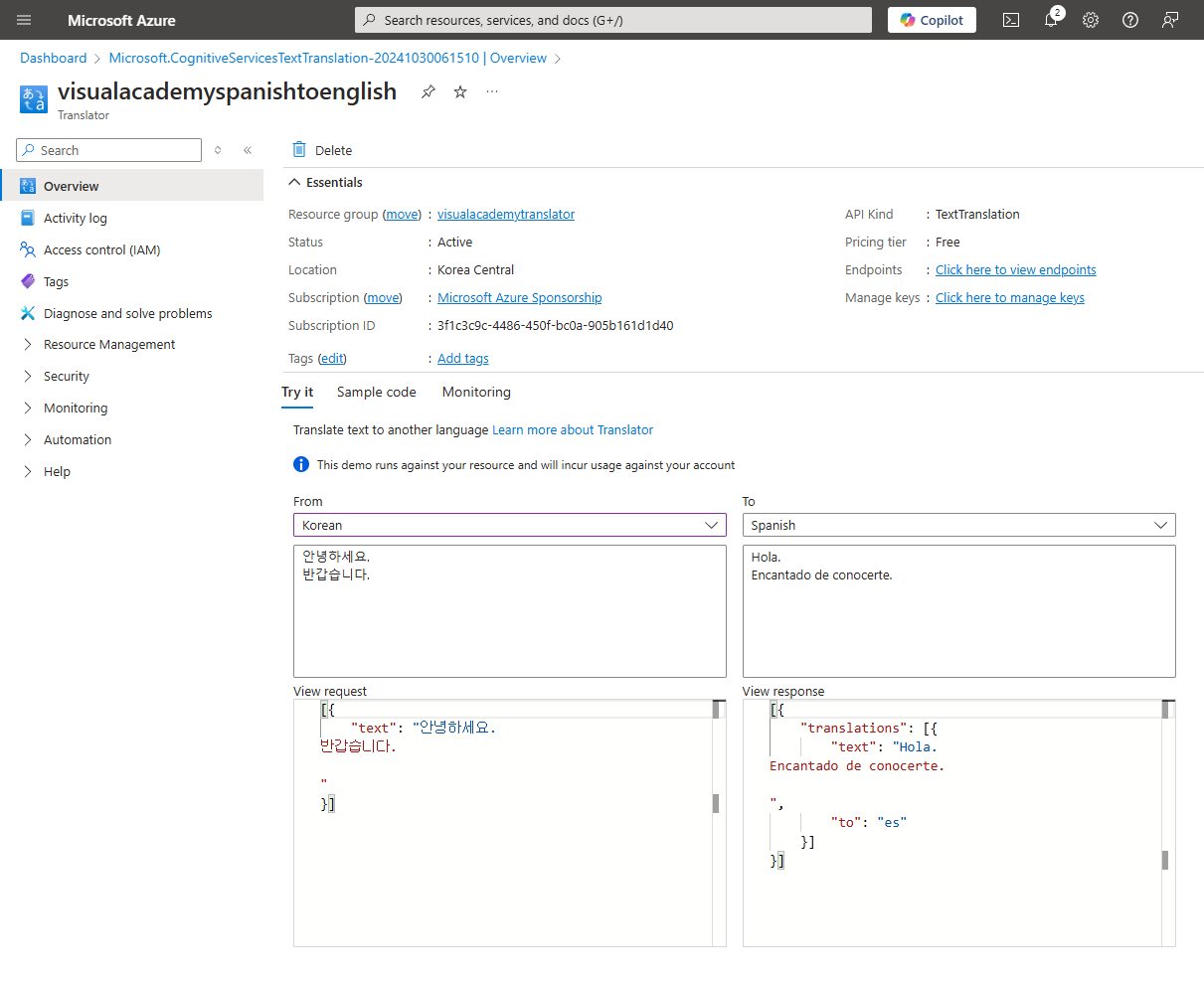Collapse the Essentials section
The width and height of the screenshot is (1204, 982).
294,183
